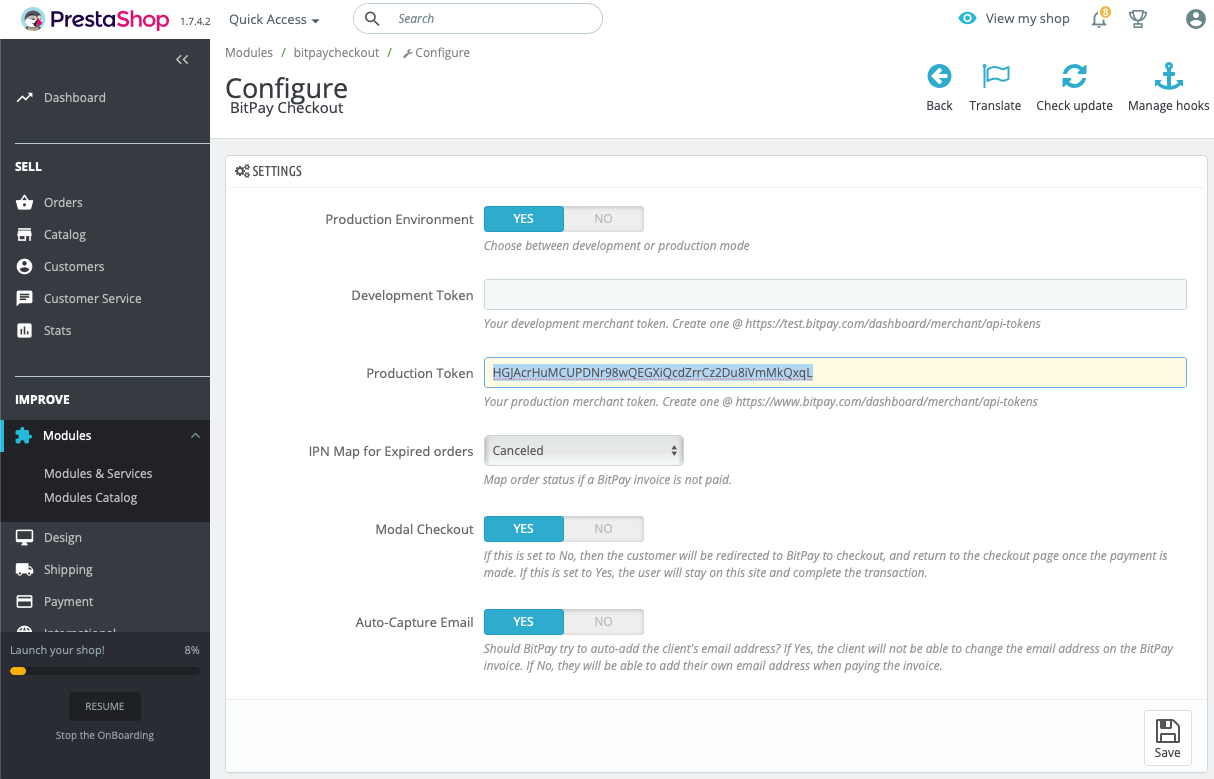Collapse the Modules menu chevron
The image size is (1214, 779).
195,436
